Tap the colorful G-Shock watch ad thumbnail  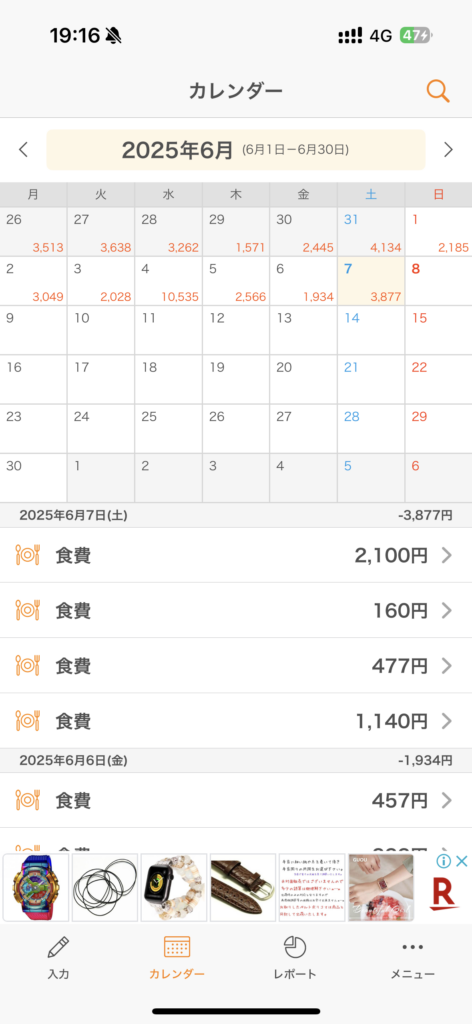tap(35, 888)
